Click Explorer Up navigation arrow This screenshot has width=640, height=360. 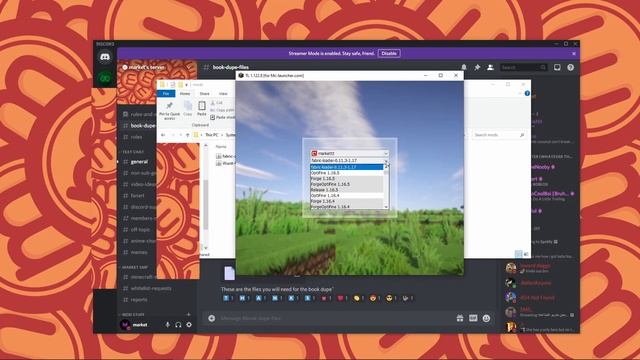click(x=187, y=135)
